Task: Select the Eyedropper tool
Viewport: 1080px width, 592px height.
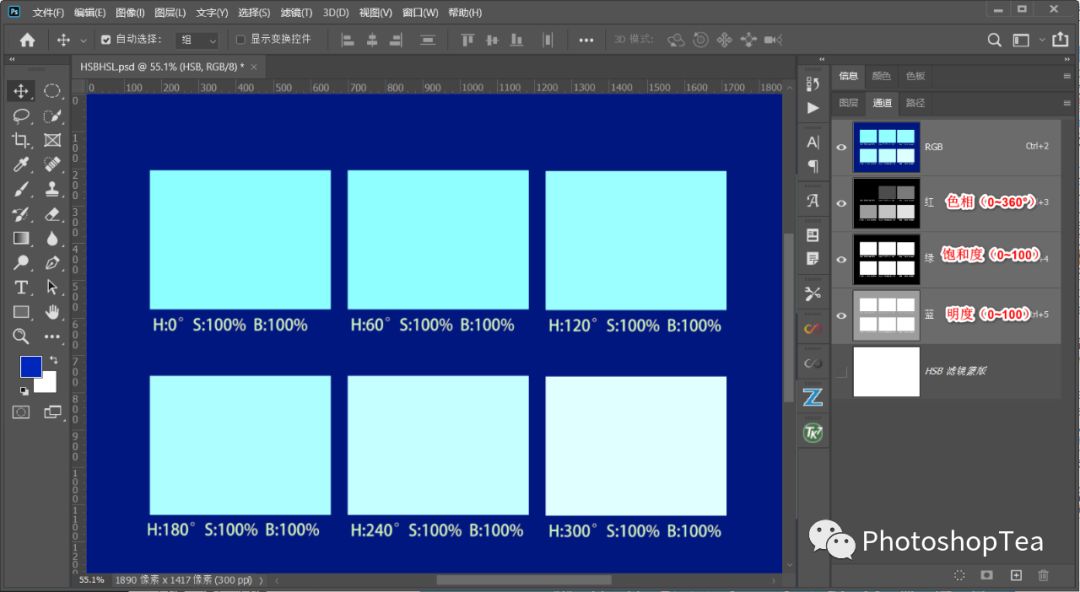Action: coord(21,165)
